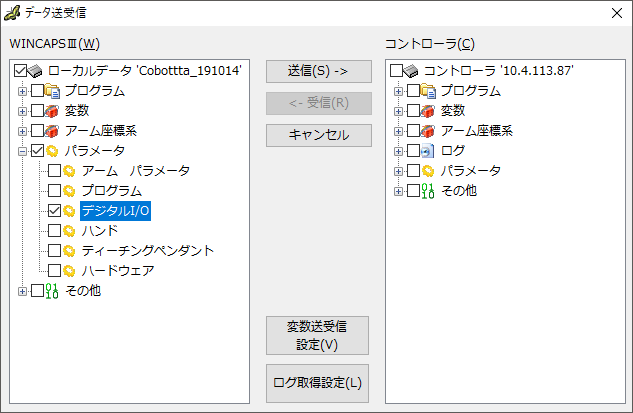The height and width of the screenshot is (413, 633).
Task: Select the アーム パラメータ tree item
Action: click(136, 171)
